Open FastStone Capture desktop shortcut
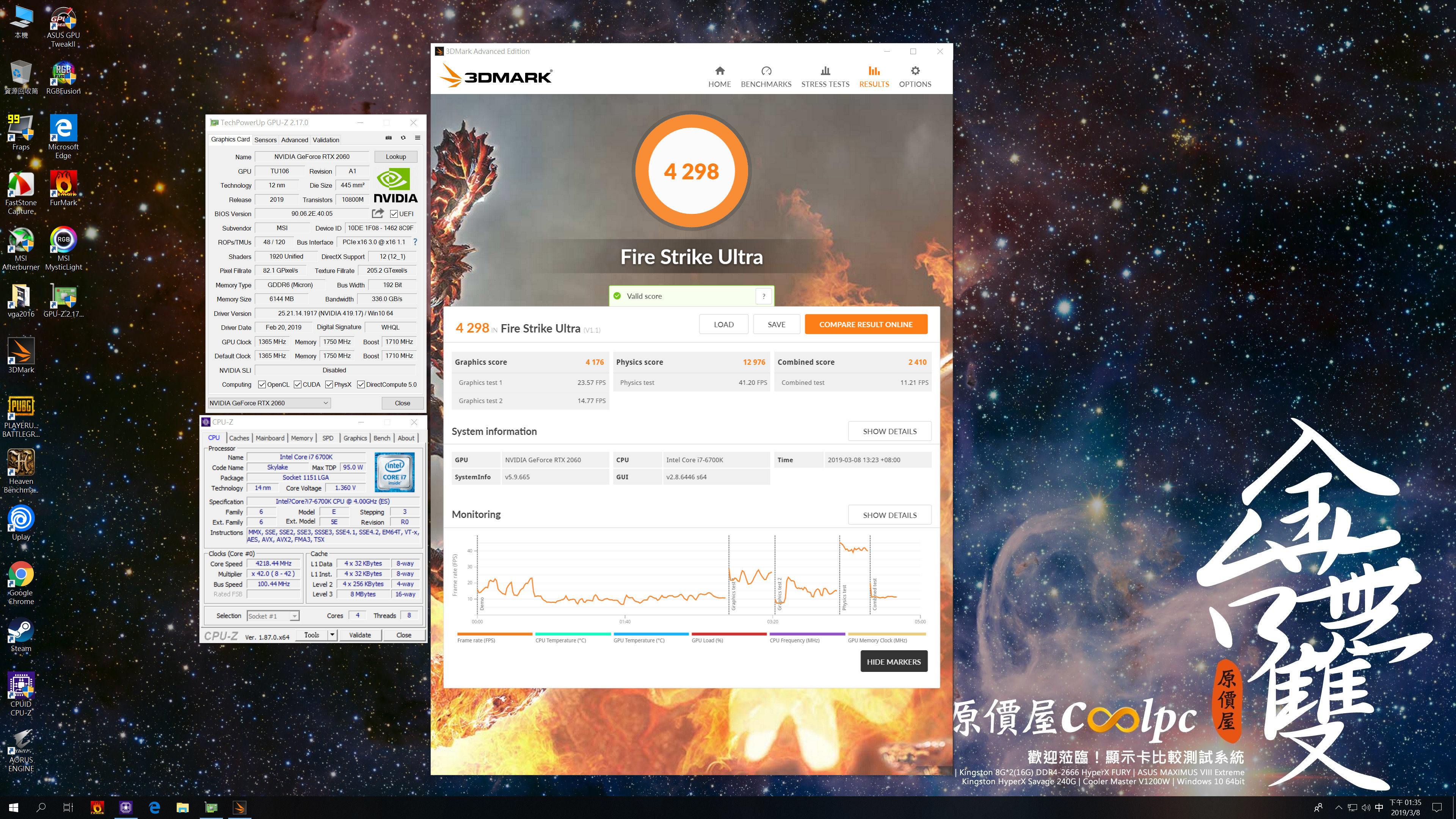The width and height of the screenshot is (1456, 819). click(21, 193)
